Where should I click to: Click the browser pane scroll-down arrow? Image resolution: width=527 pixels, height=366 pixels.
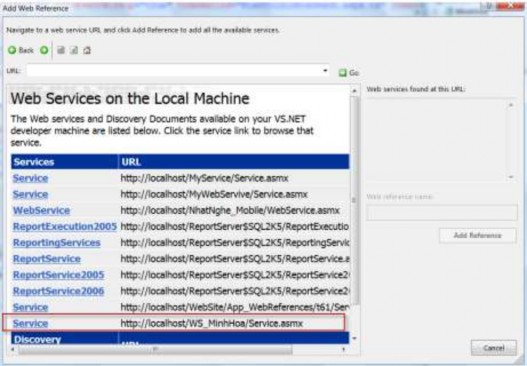pyautogui.click(x=354, y=339)
